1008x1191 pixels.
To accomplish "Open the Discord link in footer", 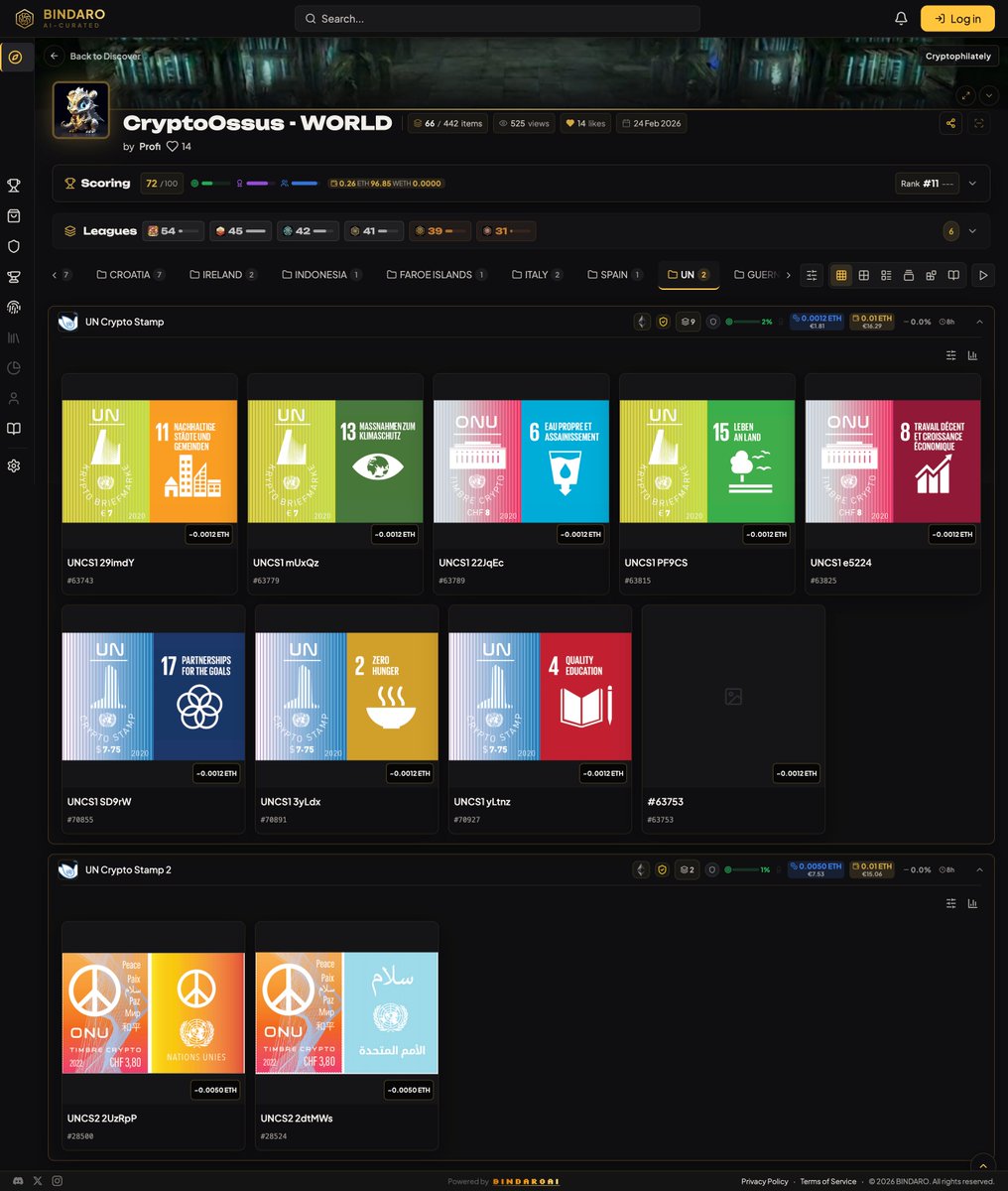I will click(19, 1180).
